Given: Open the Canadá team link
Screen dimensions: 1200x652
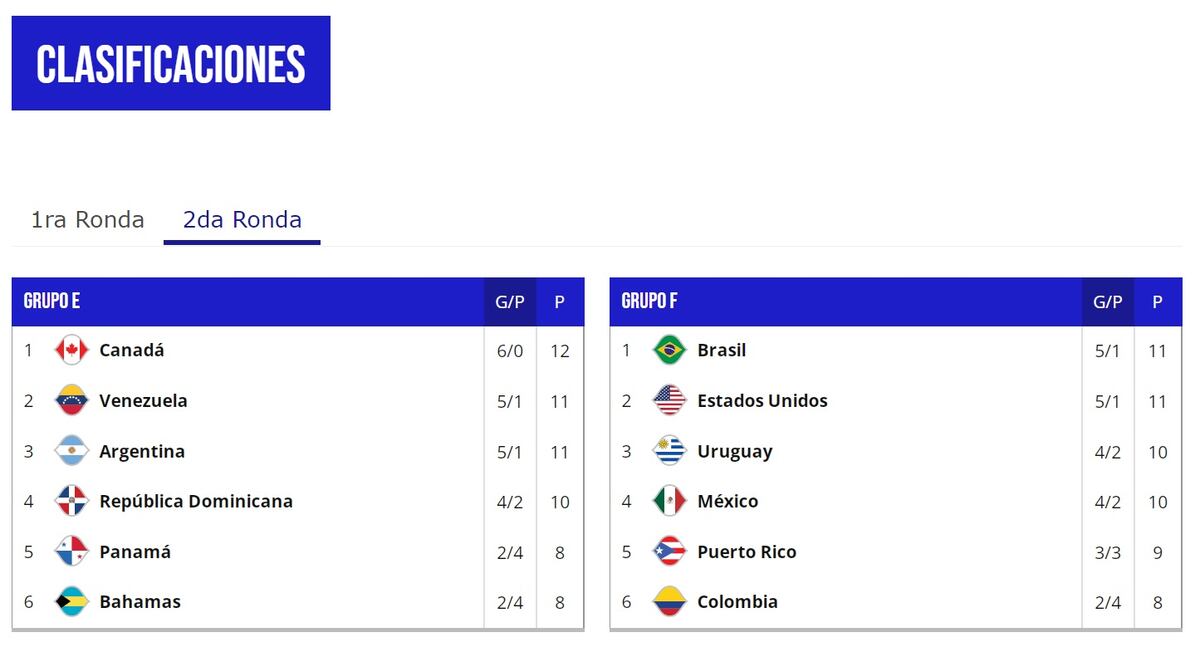Looking at the screenshot, I should [132, 350].
